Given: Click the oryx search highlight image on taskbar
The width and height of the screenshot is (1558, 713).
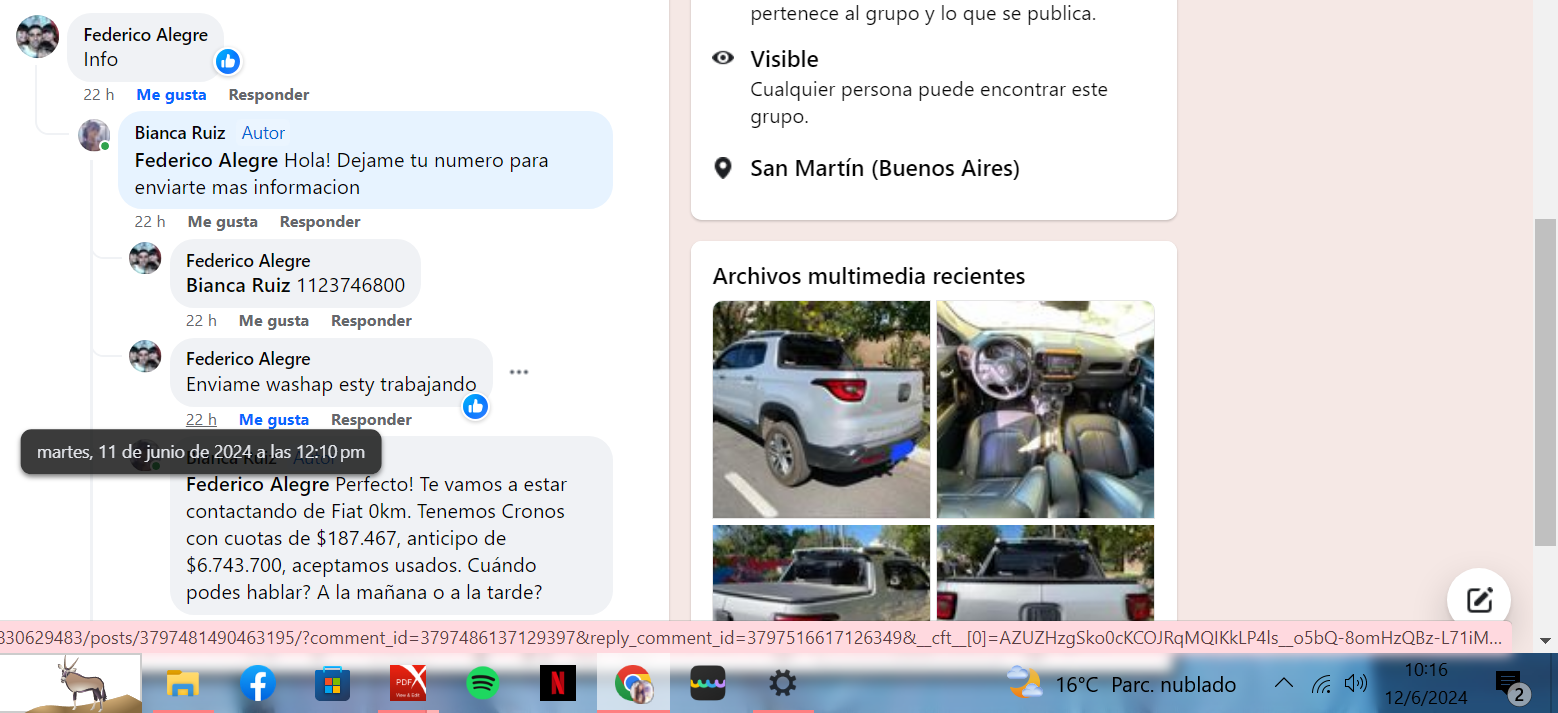Looking at the screenshot, I should click(x=70, y=684).
